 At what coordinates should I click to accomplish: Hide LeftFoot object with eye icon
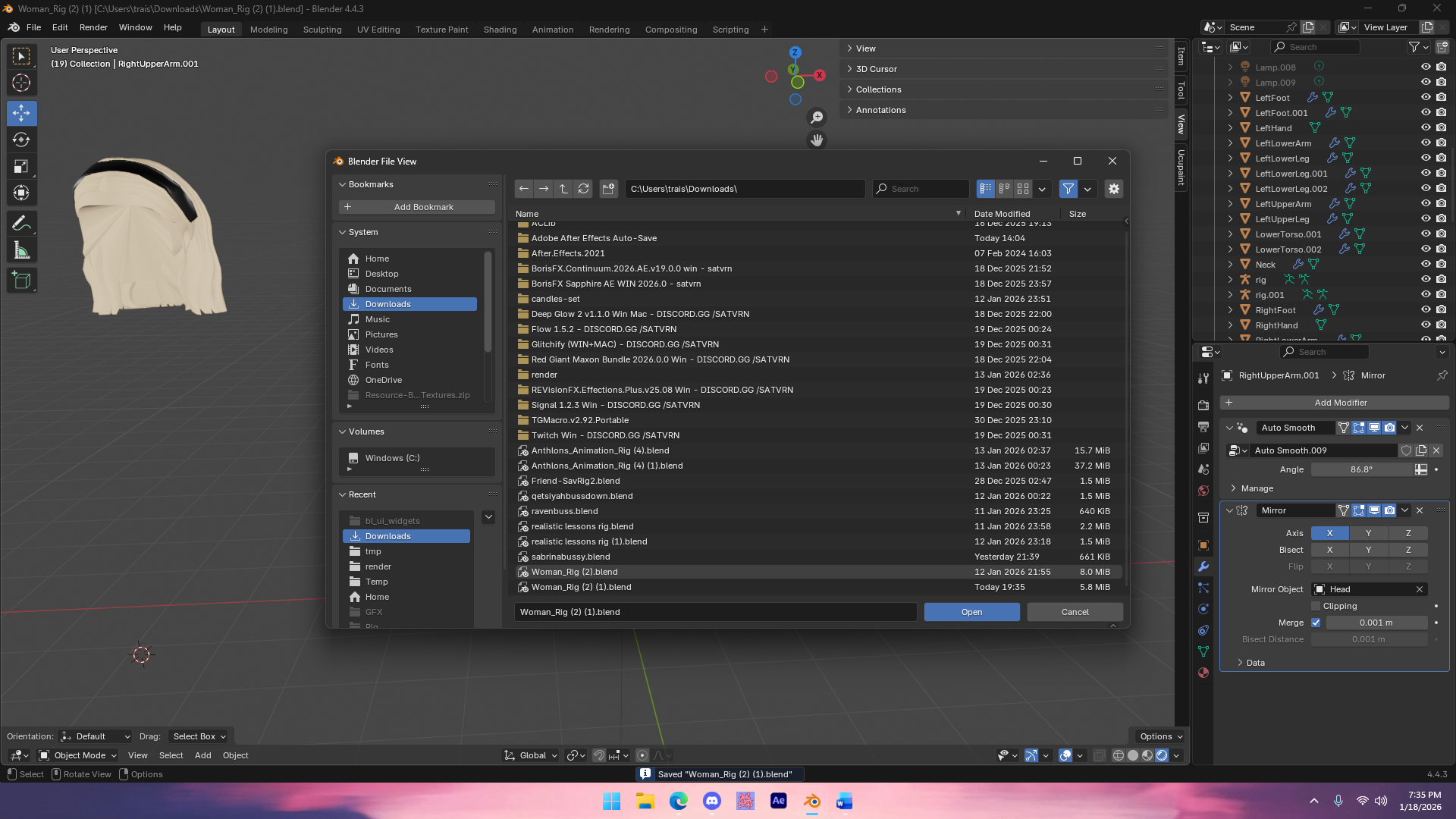(x=1426, y=97)
